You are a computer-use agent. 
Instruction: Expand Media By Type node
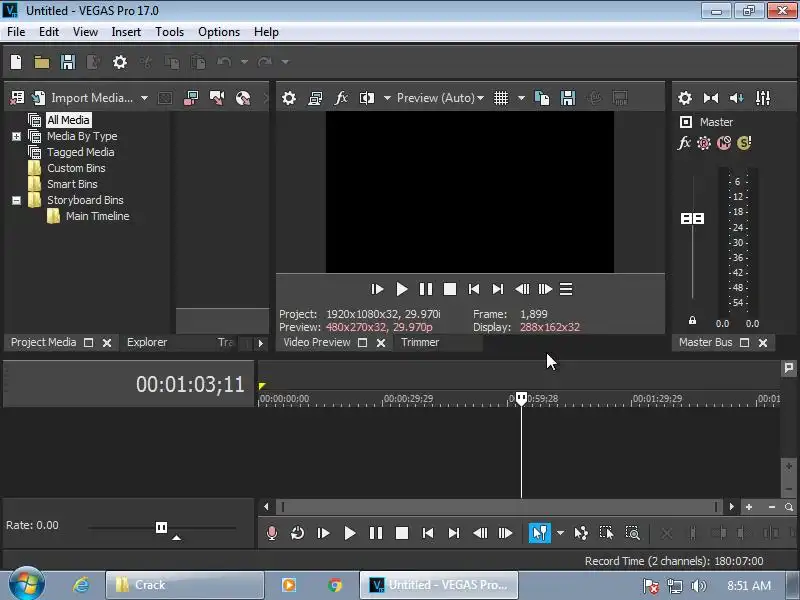tap(16, 136)
